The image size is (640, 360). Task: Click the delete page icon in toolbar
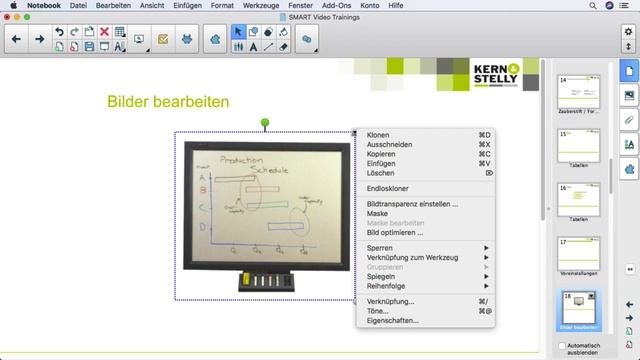pyautogui.click(x=74, y=47)
